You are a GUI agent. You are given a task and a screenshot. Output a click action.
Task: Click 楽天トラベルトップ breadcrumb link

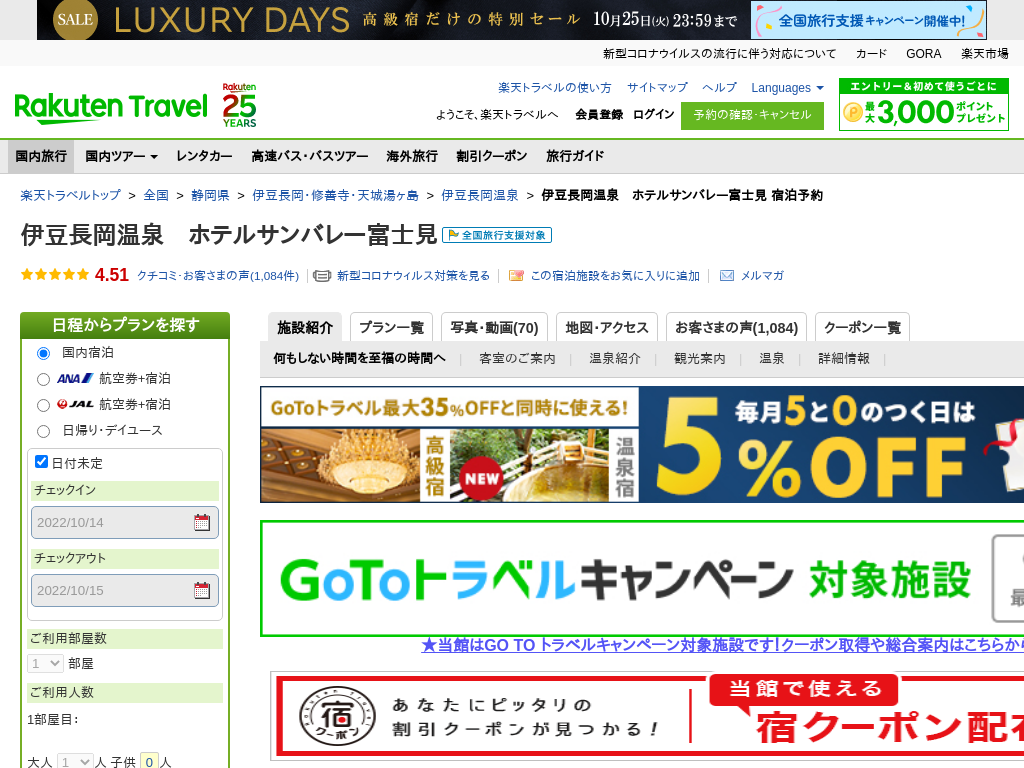tap(71, 195)
